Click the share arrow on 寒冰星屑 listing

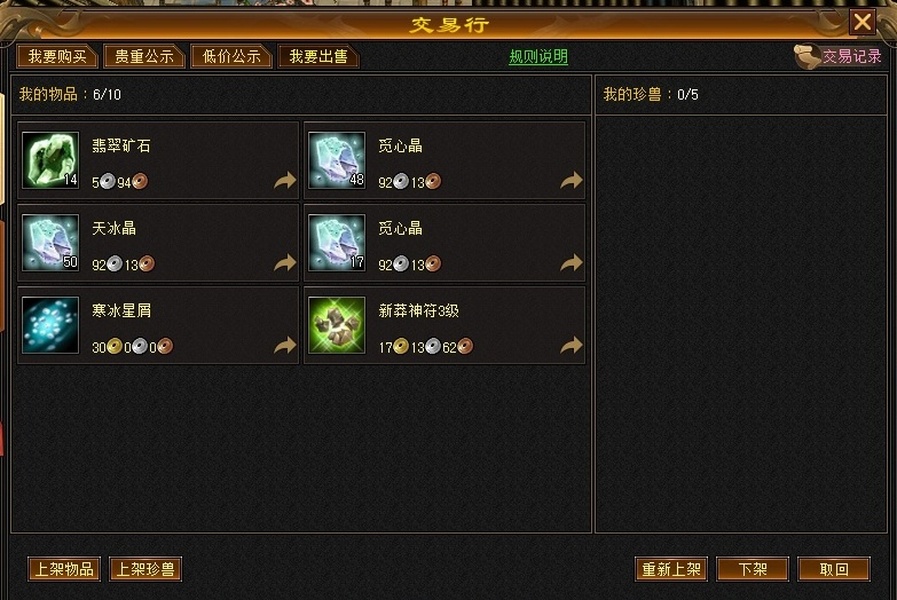point(285,345)
